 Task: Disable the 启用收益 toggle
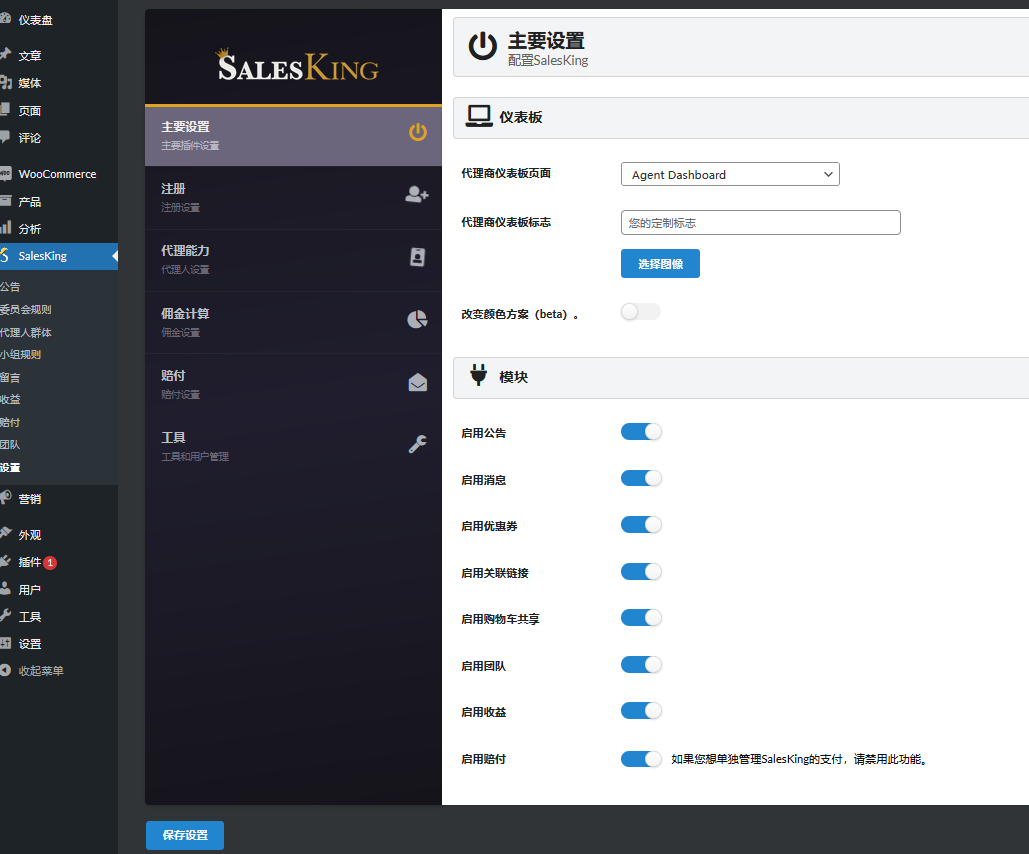pos(641,710)
